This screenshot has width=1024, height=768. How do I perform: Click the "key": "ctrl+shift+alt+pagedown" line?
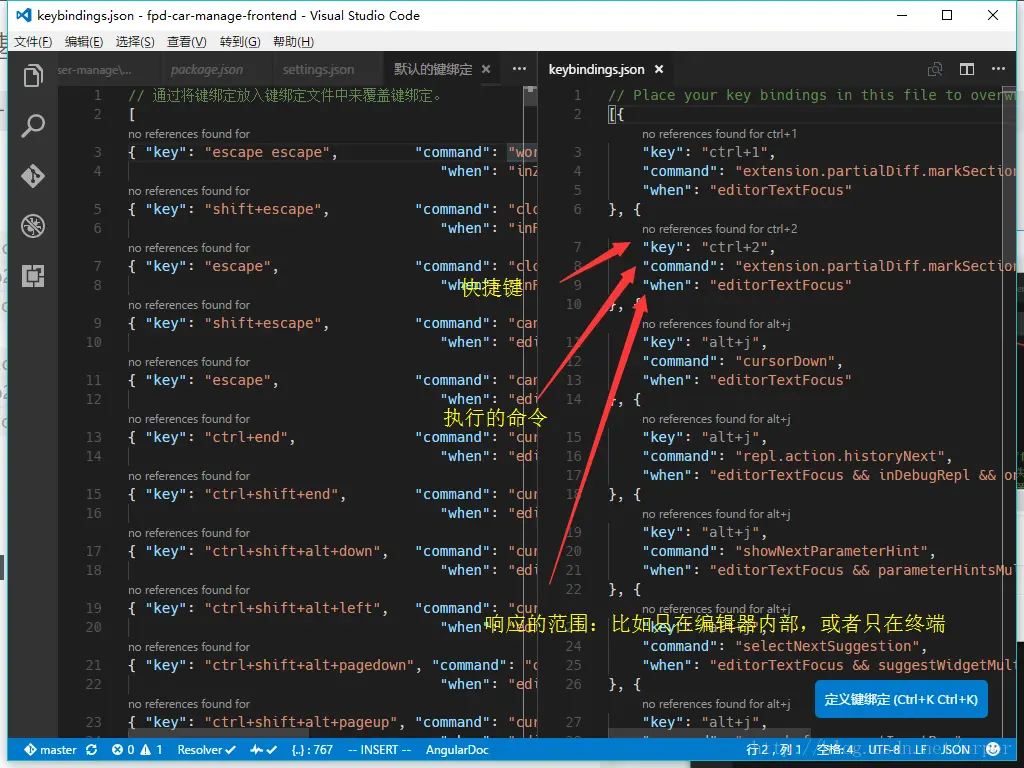pos(275,665)
